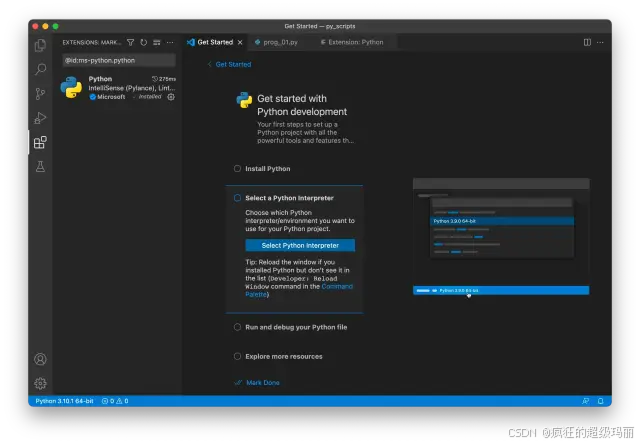Expand the Install Python step
This screenshot has height=444, width=640.
(x=268, y=169)
